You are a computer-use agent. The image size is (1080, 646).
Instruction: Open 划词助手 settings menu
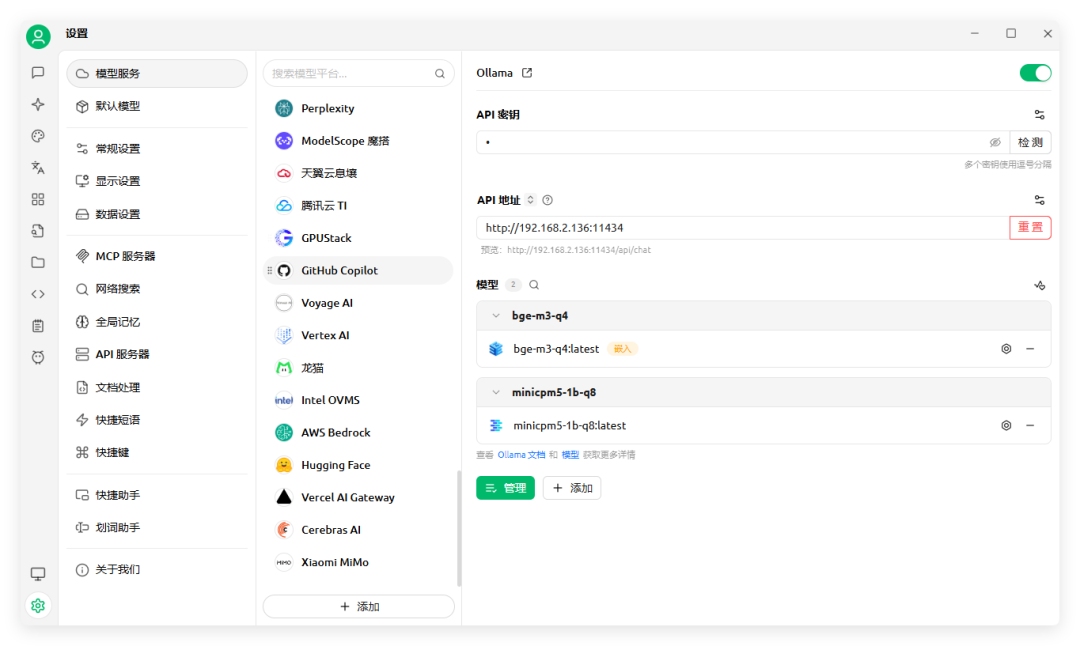pyautogui.click(x=157, y=528)
